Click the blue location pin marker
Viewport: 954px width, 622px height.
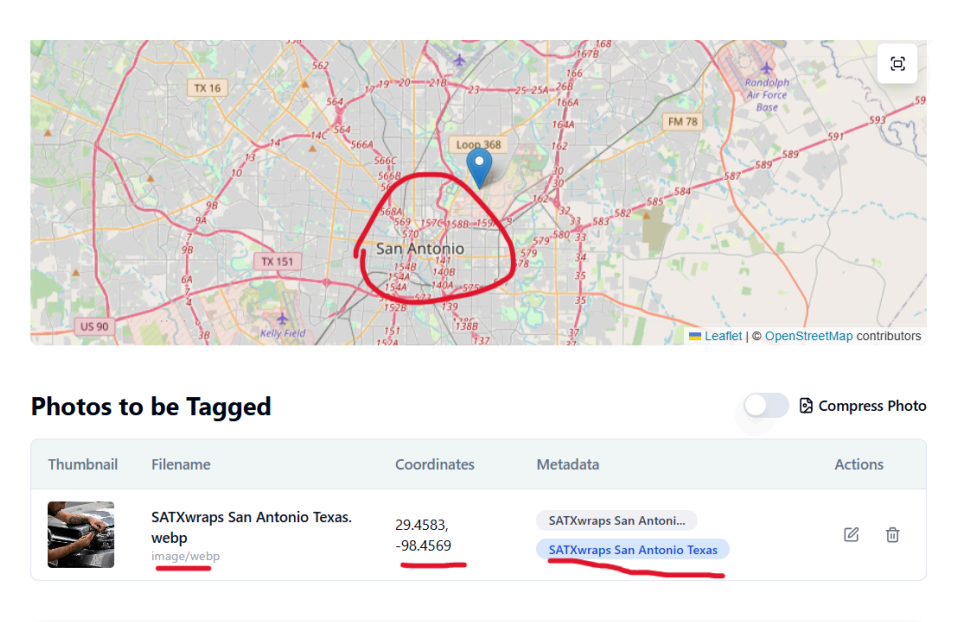480,168
